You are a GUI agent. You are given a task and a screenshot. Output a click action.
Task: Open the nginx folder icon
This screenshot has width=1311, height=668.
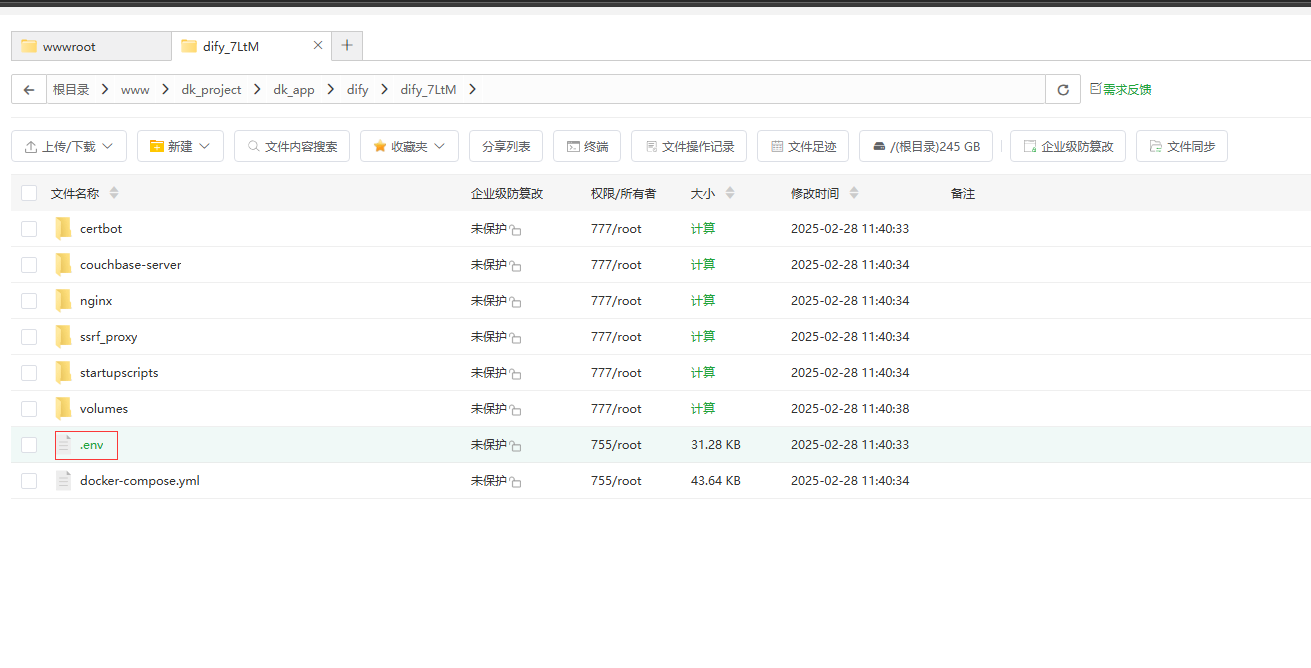tap(63, 300)
